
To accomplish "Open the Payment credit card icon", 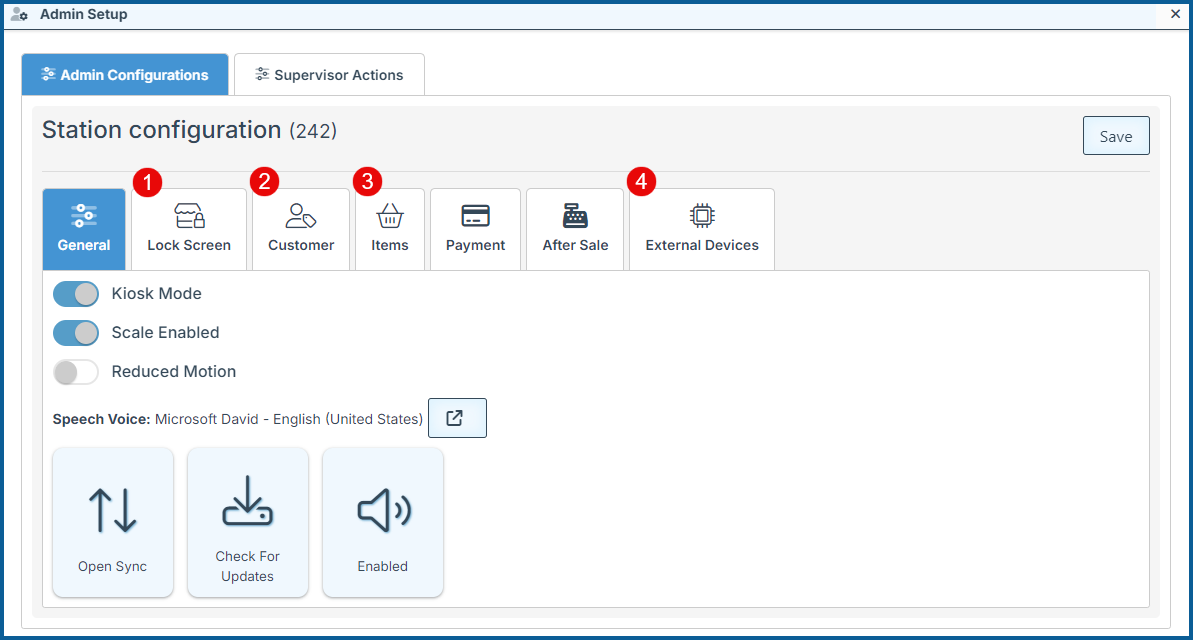I will coord(475,217).
